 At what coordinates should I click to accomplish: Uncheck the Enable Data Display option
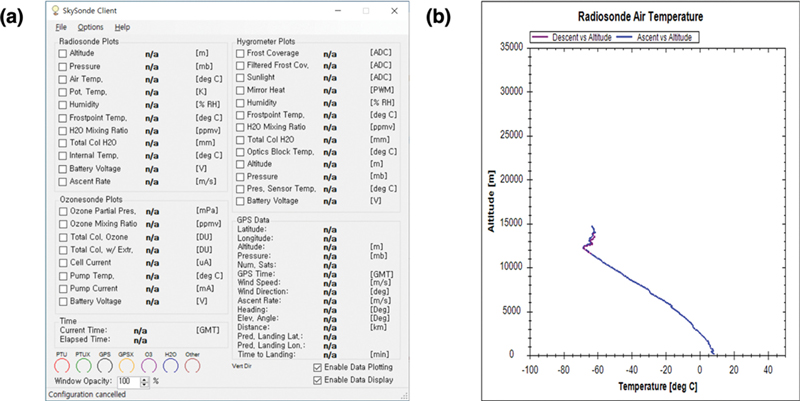click(x=317, y=380)
